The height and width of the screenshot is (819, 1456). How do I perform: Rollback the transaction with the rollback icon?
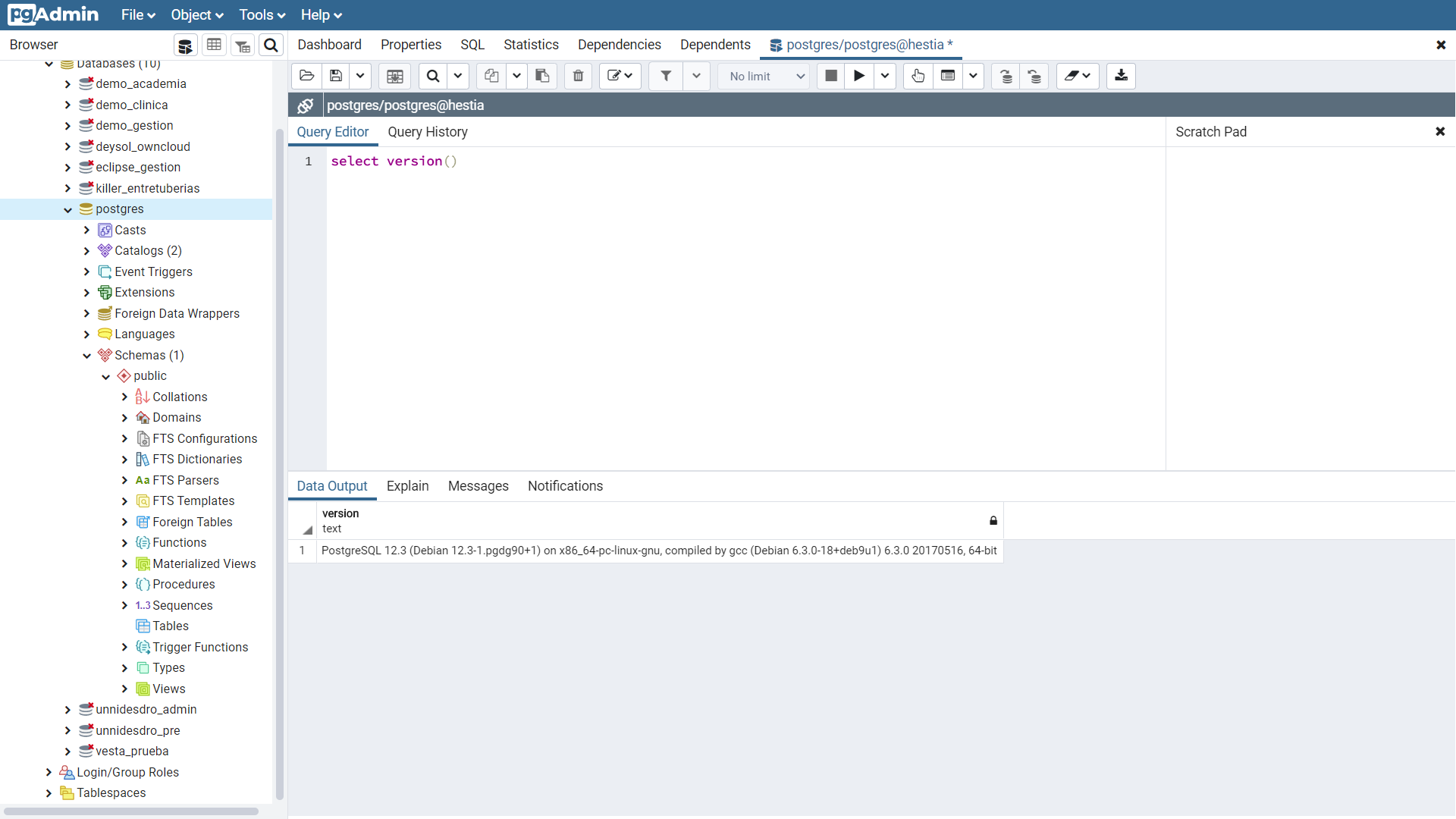1034,76
